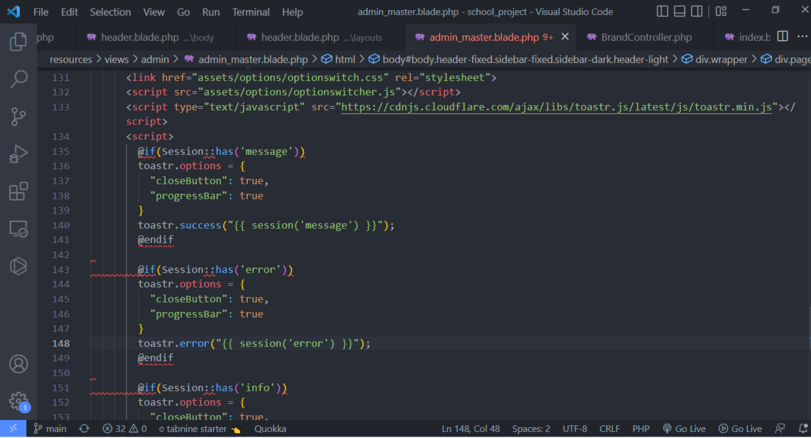The height and width of the screenshot is (438, 811).
Task: Open Run and Debug view
Action: 18,154
